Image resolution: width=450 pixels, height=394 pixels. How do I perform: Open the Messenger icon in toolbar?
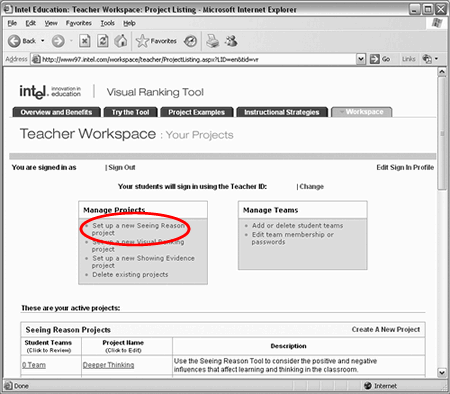(231, 41)
